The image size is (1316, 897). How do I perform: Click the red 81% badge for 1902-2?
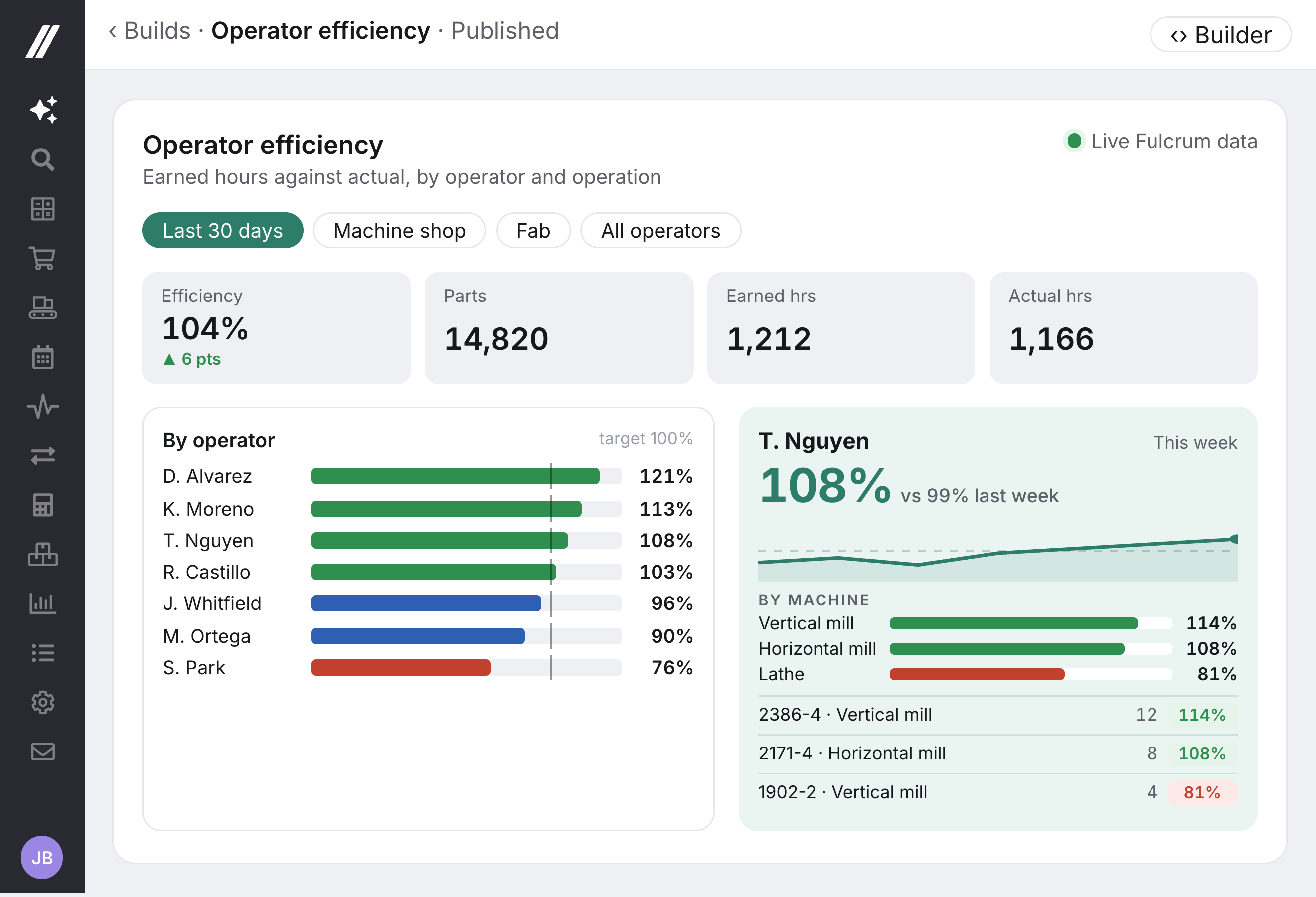(x=1202, y=792)
